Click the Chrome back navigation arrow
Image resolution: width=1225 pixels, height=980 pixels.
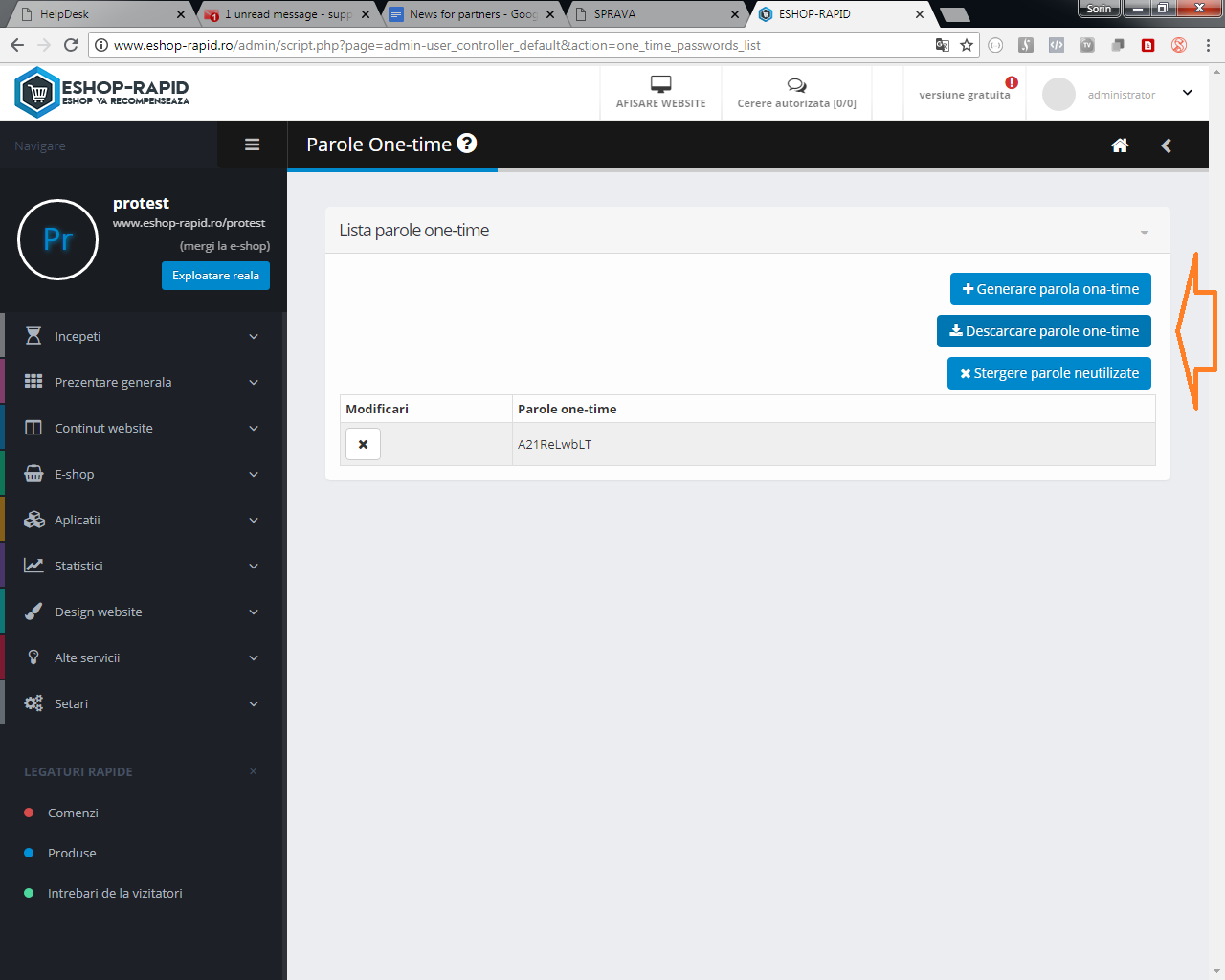tap(17, 45)
